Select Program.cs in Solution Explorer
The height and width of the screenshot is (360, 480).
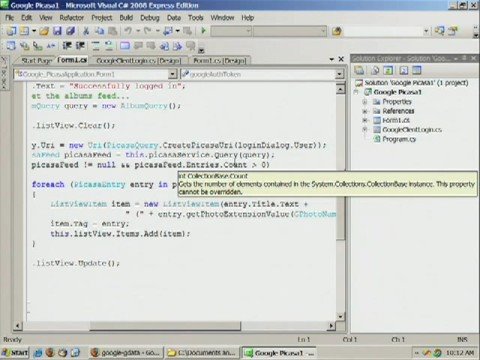[x=399, y=139]
